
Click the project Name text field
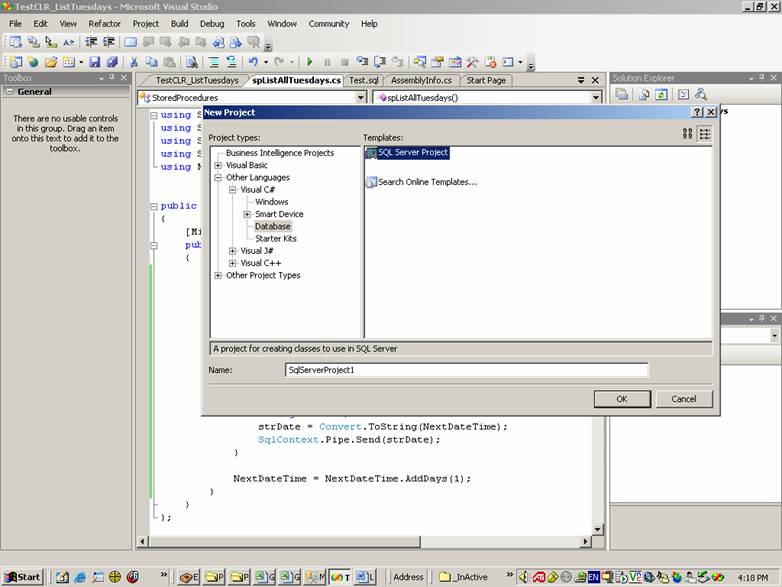point(466,370)
